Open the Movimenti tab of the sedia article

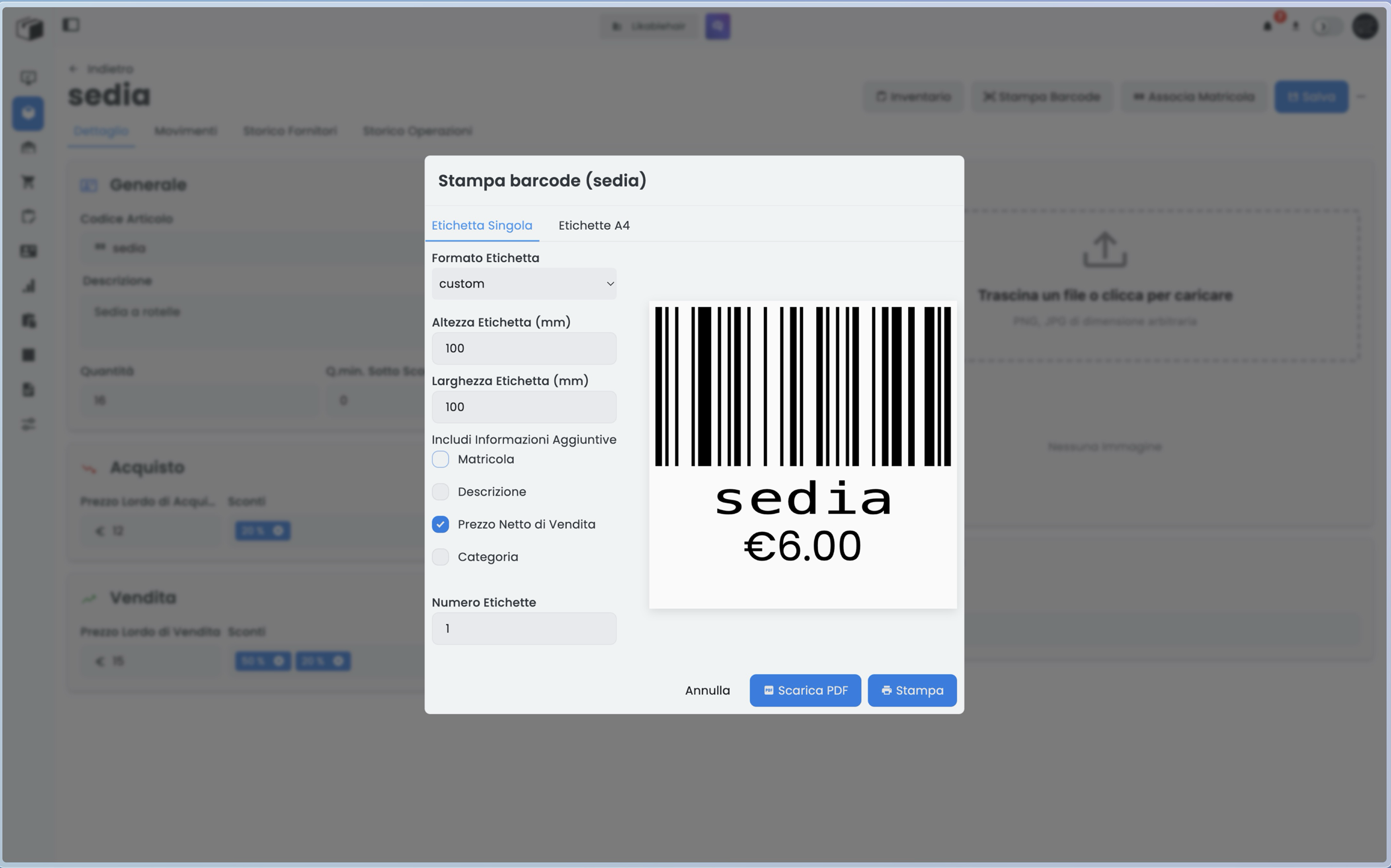click(185, 131)
